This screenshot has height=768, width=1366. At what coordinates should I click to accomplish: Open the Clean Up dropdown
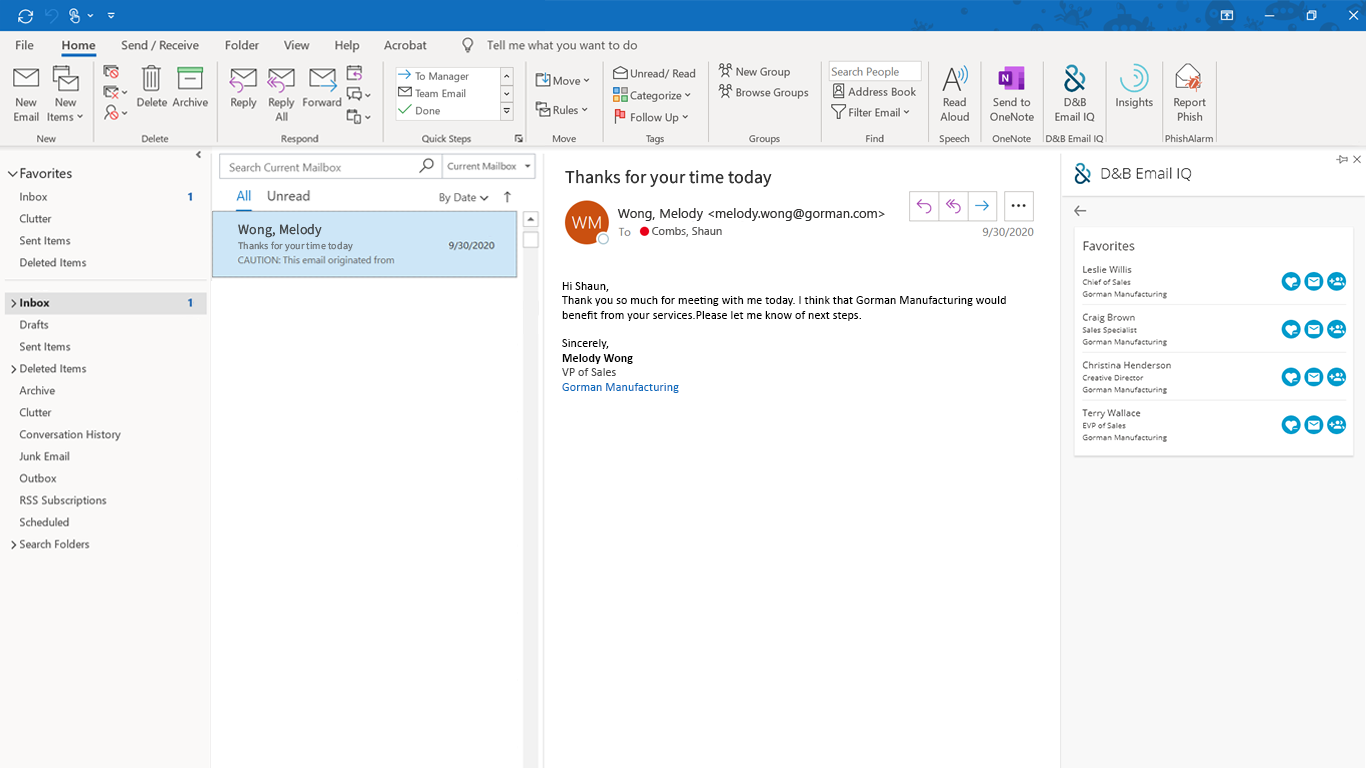click(x=116, y=93)
